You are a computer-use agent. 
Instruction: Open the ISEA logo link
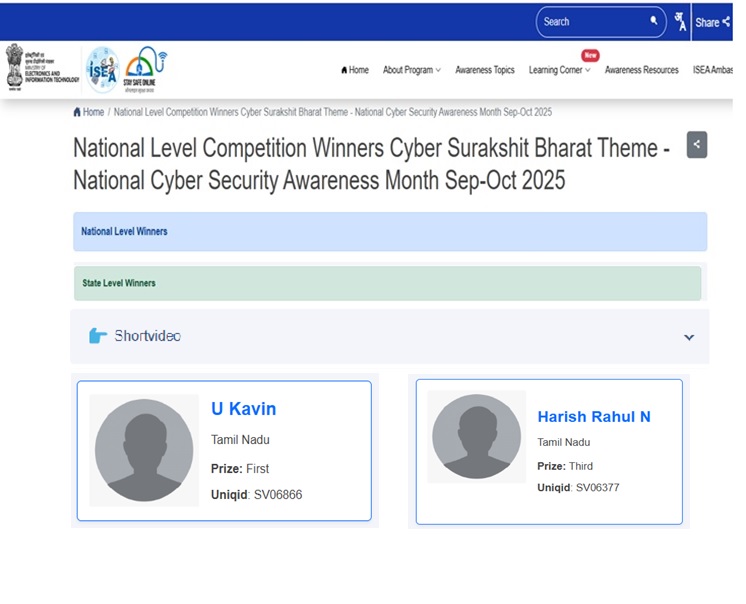click(x=101, y=69)
